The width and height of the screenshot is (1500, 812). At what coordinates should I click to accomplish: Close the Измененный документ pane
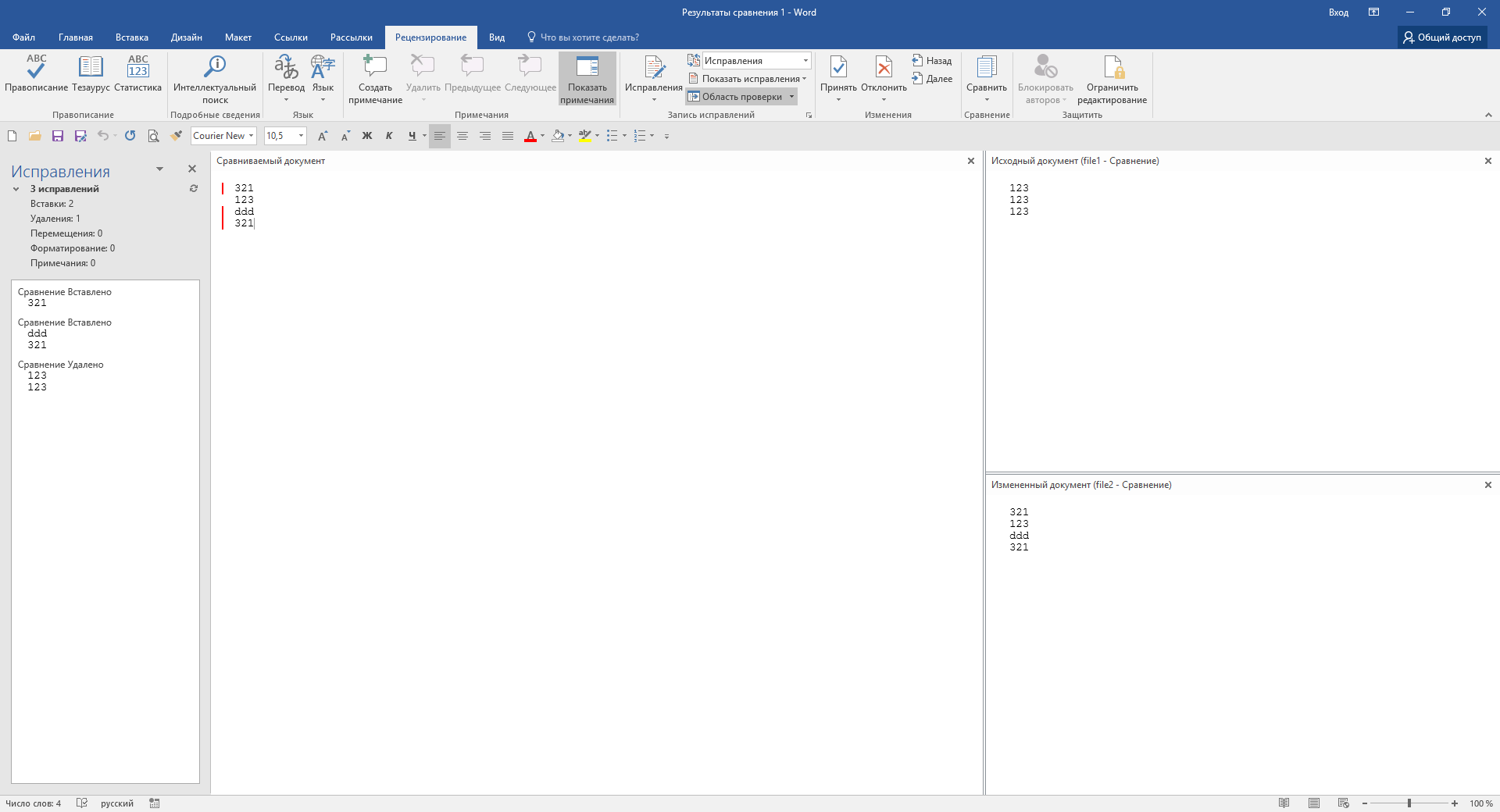point(1488,485)
